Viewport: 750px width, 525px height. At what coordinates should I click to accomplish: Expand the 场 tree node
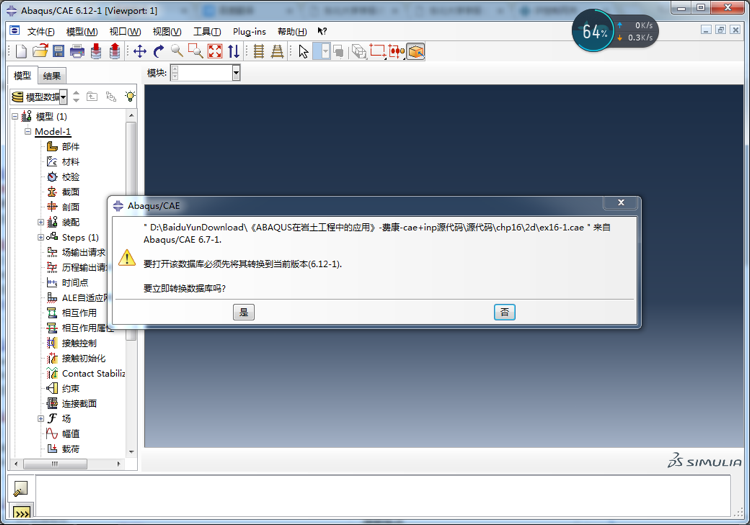[41, 418]
